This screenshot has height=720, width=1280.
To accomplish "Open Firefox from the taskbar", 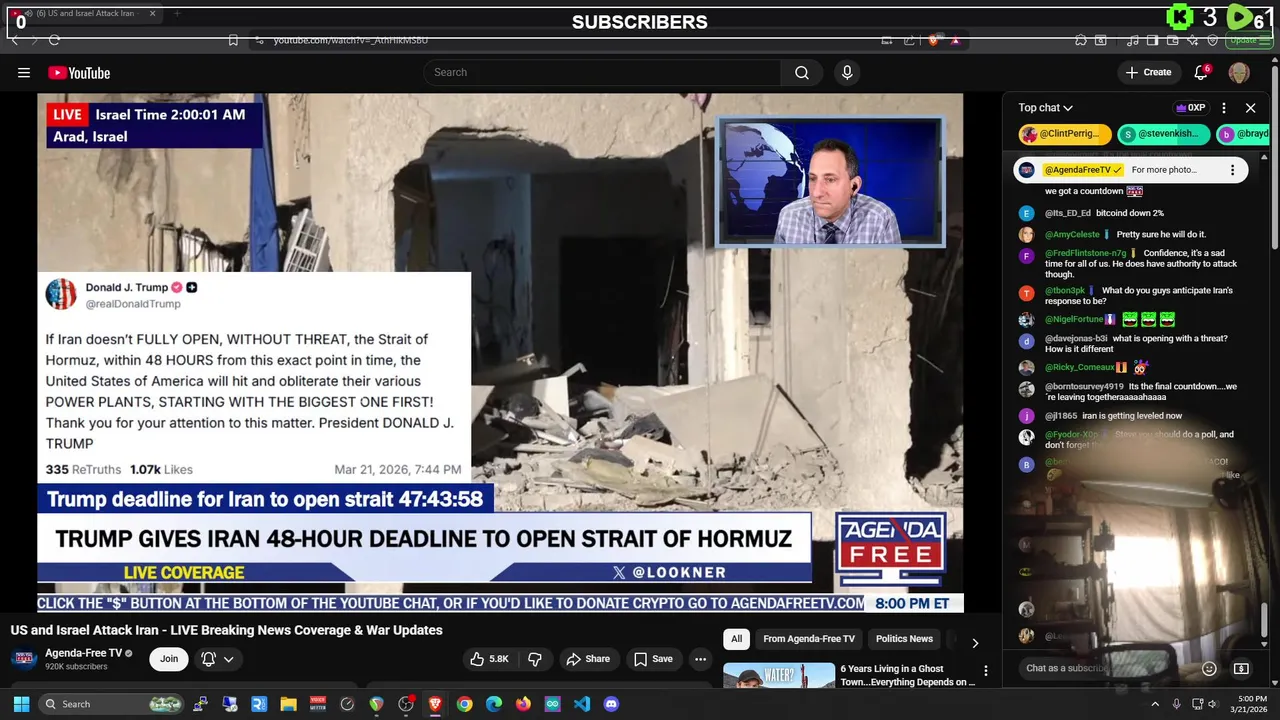I will click(x=523, y=704).
